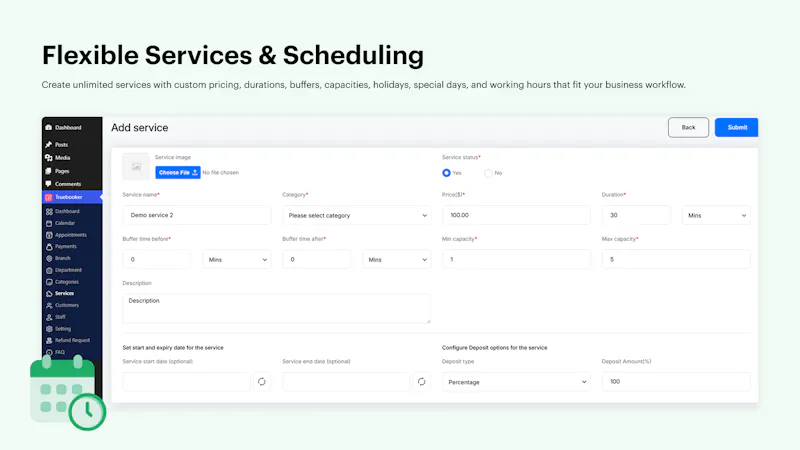Select No for Service status
Viewport: 800px width, 450px height.
point(488,173)
